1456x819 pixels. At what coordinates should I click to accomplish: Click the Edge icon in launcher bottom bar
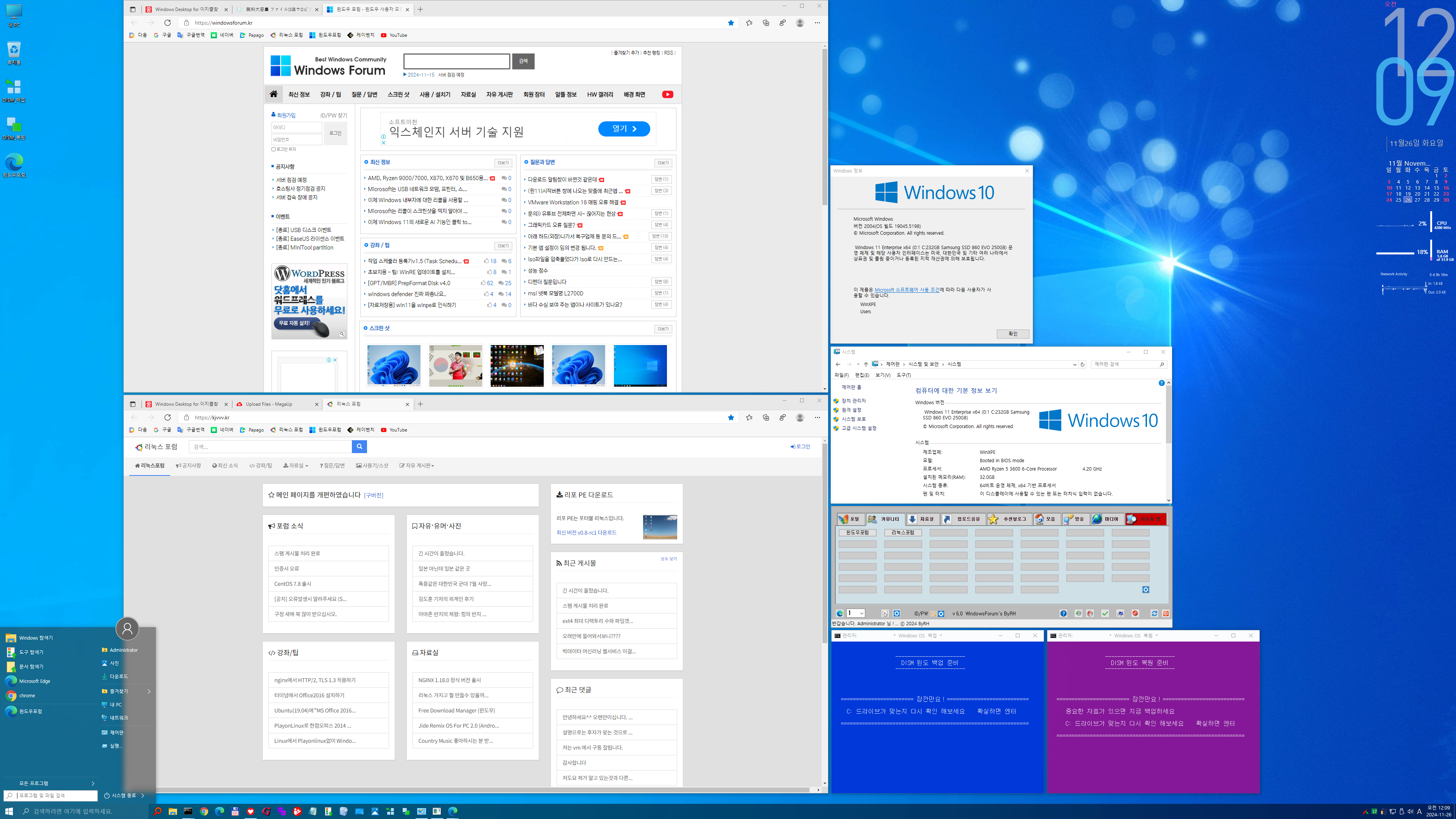tap(840, 613)
